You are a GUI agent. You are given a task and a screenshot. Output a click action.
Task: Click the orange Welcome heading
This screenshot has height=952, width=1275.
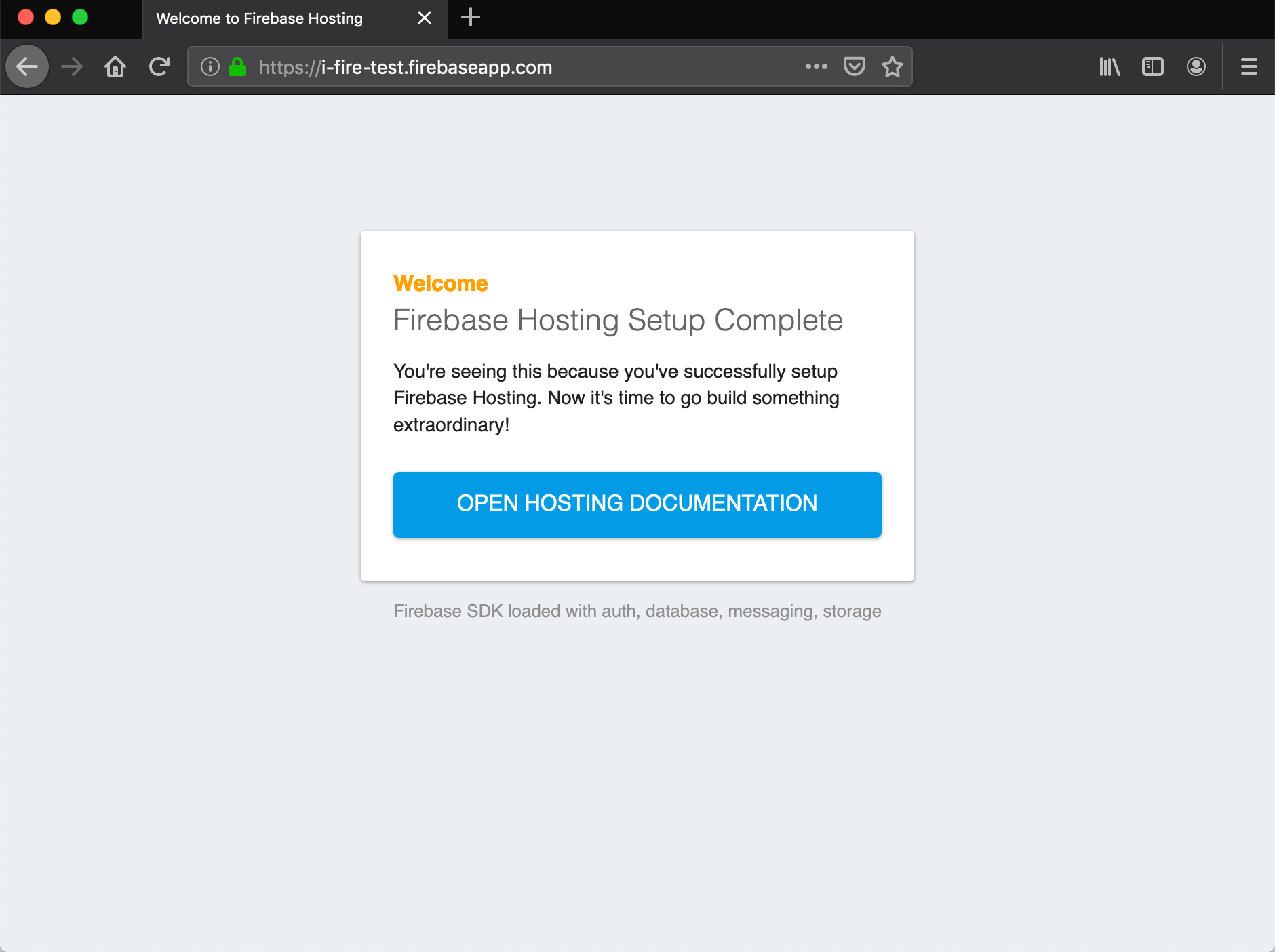pos(441,283)
